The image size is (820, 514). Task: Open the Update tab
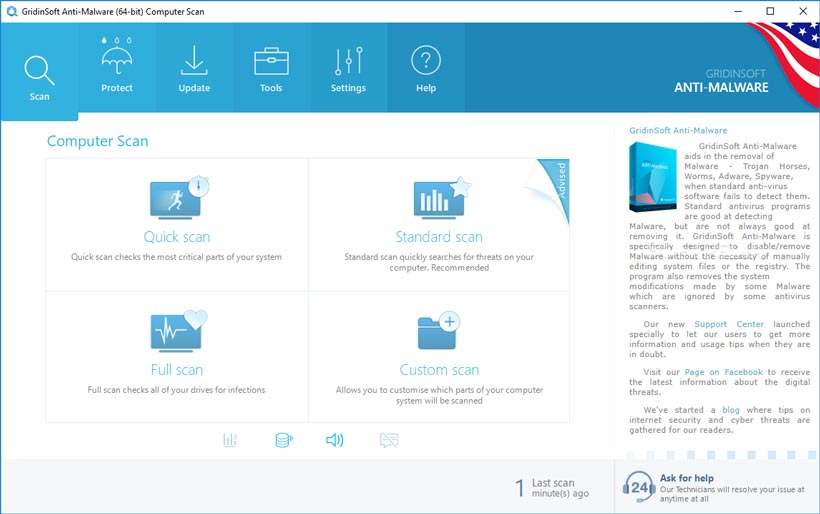point(194,67)
